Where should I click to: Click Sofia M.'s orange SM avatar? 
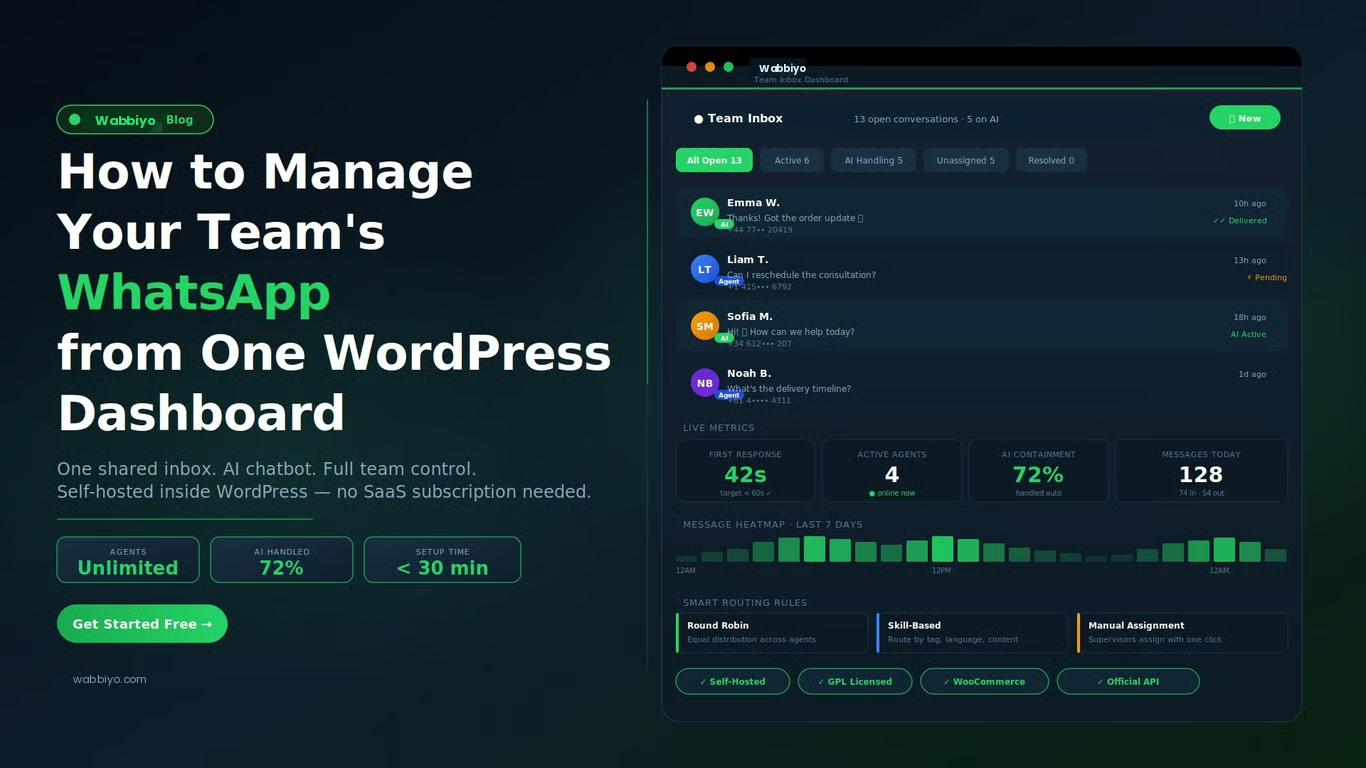pos(705,326)
